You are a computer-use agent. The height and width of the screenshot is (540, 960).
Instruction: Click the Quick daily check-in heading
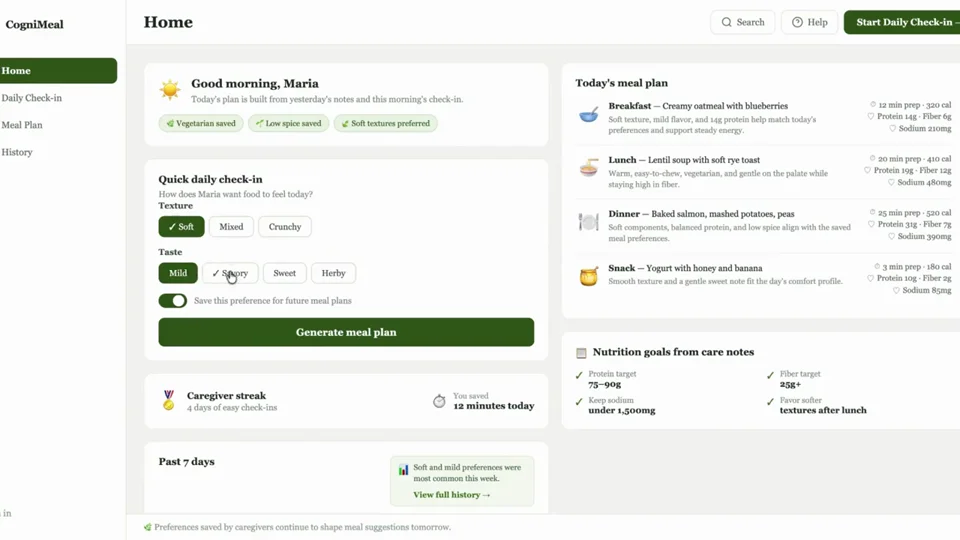point(210,179)
